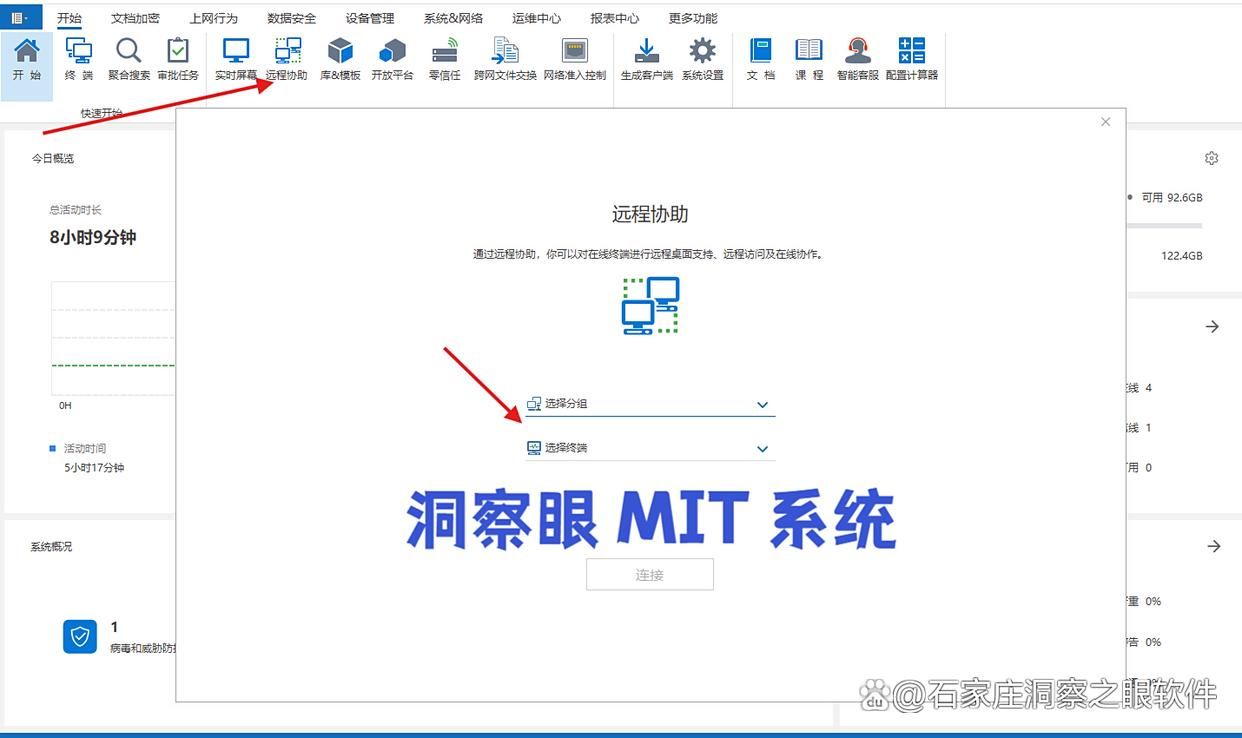Click the 122.4GB value
This screenshot has height=738, width=1242.
(1182, 256)
